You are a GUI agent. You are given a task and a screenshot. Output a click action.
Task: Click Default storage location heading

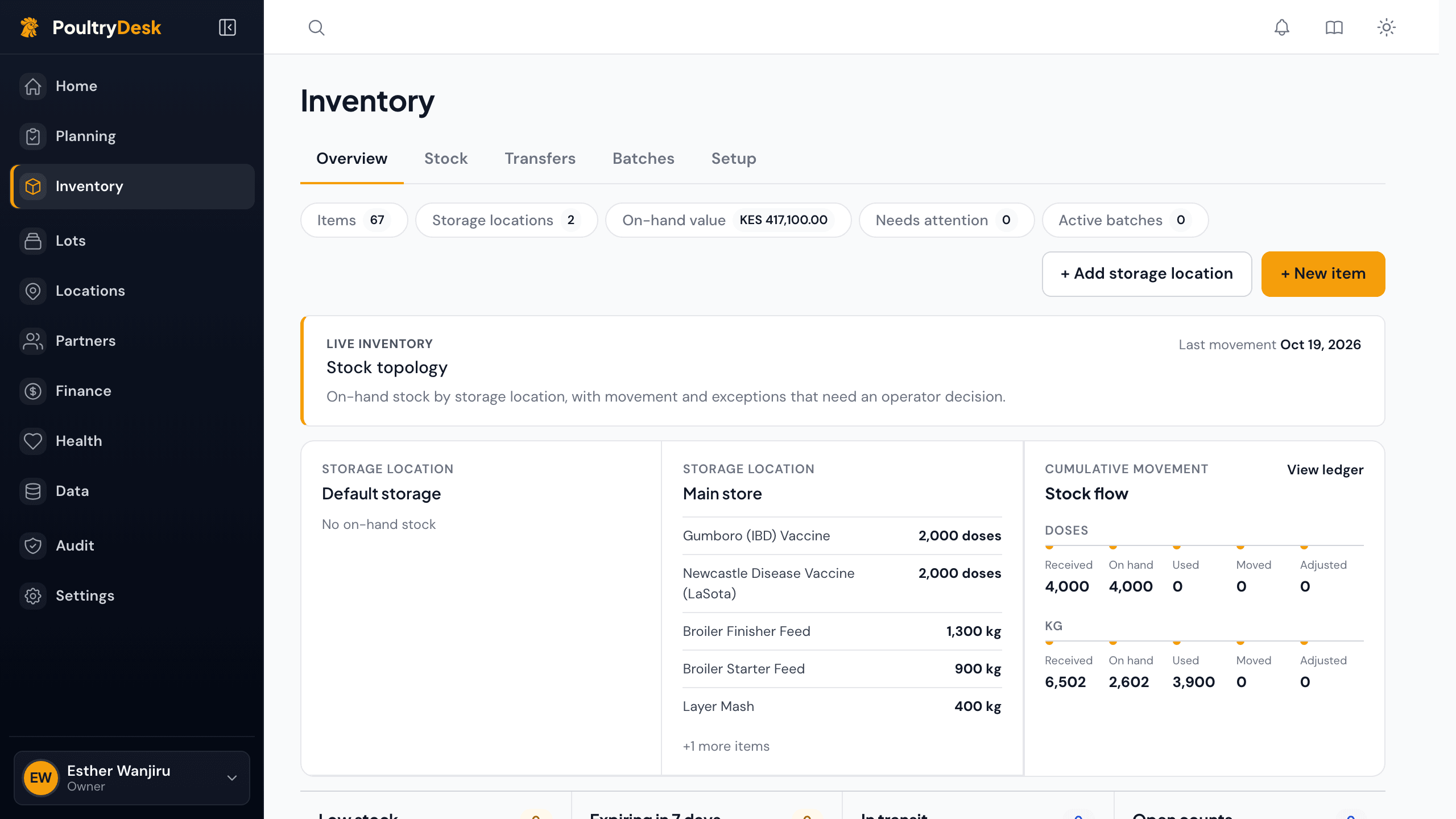tap(381, 494)
